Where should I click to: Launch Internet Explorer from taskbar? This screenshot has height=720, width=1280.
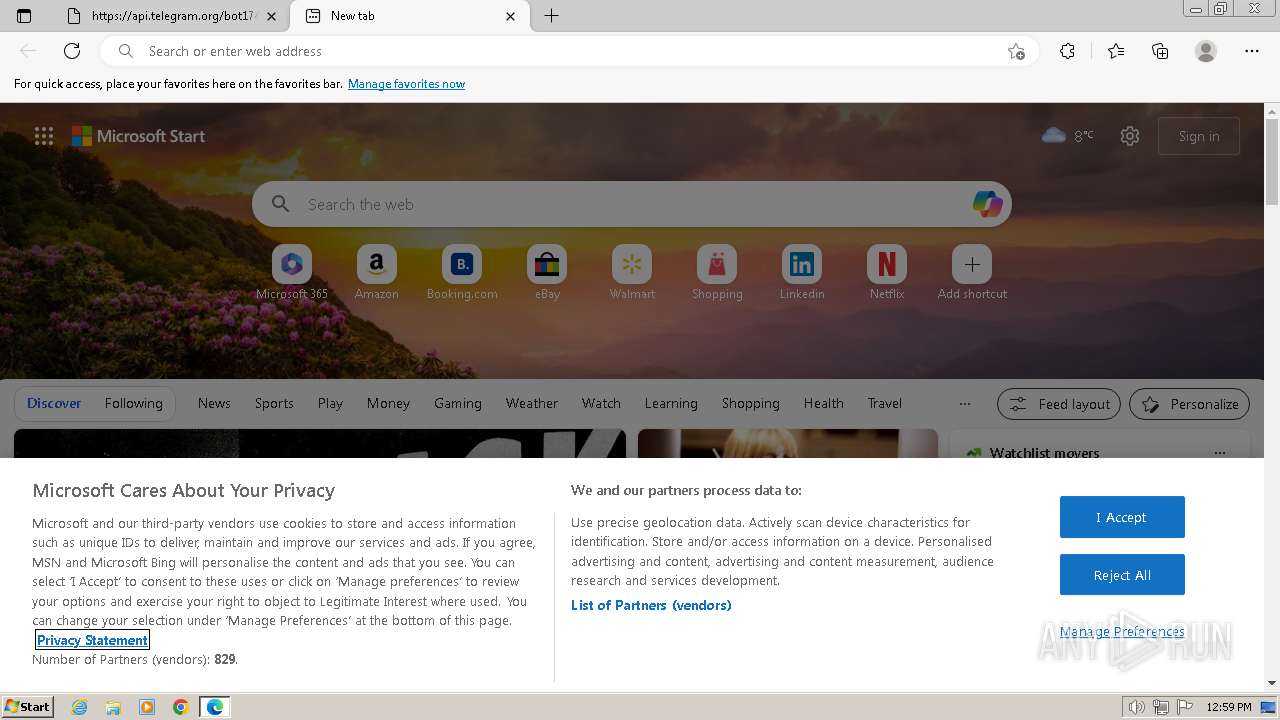80,707
